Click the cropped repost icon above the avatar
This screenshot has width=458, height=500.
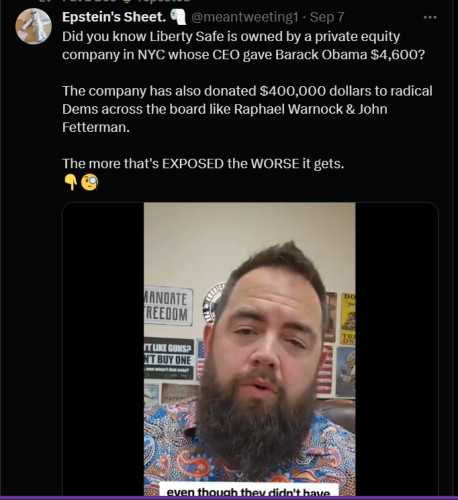(x=42, y=1)
